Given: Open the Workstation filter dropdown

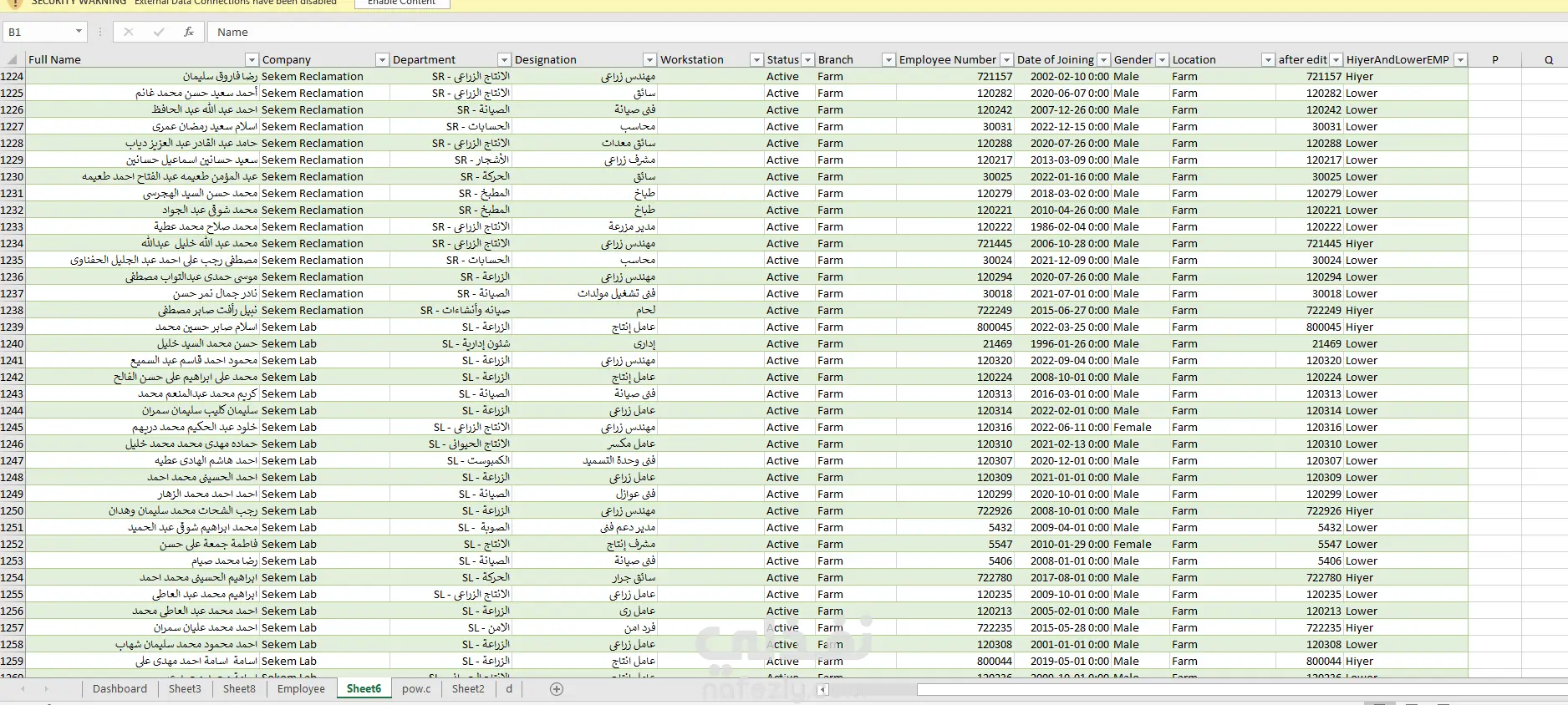Looking at the screenshot, I should tap(756, 59).
